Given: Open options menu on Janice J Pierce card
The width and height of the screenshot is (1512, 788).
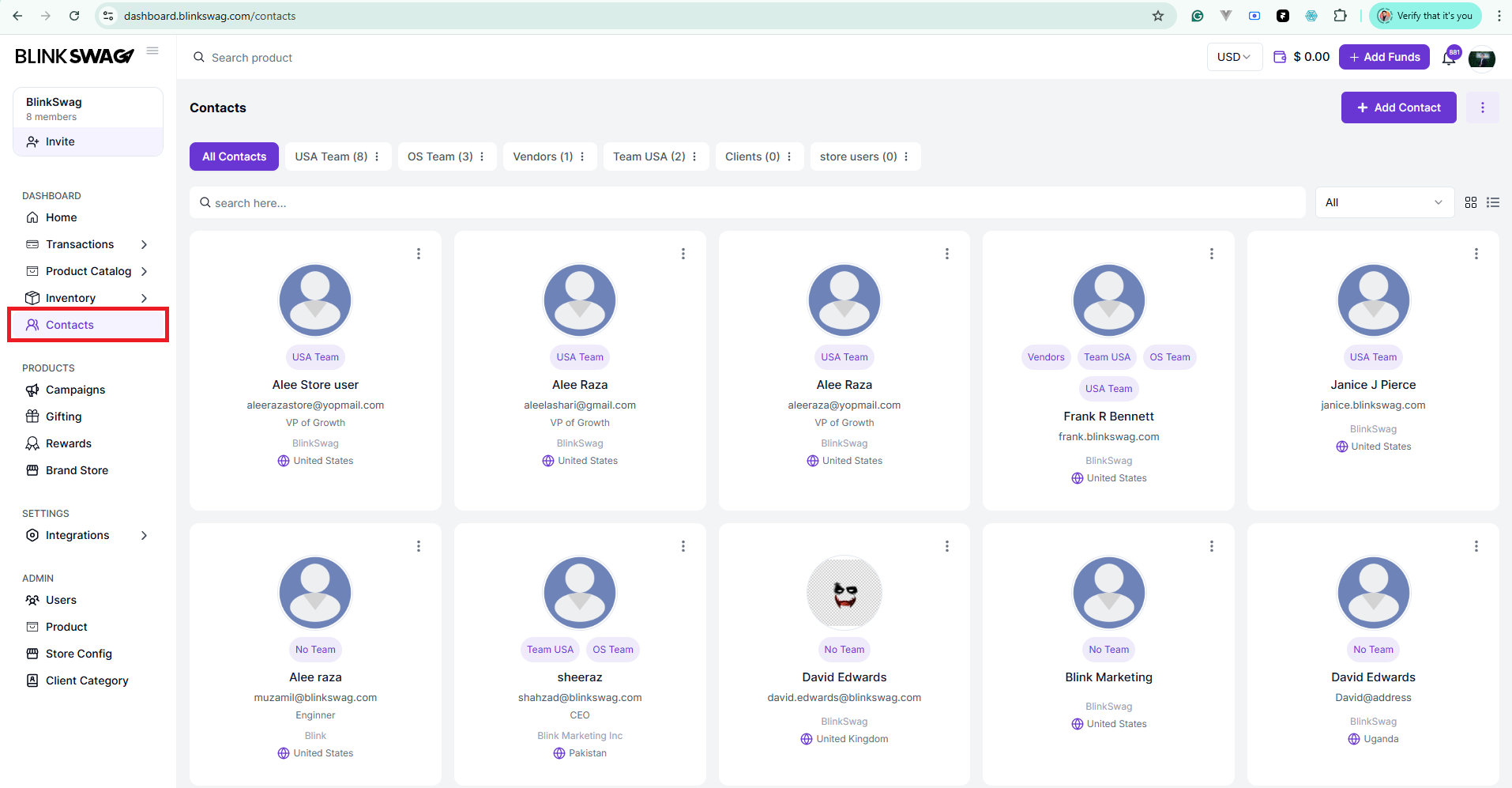Looking at the screenshot, I should tap(1476, 254).
